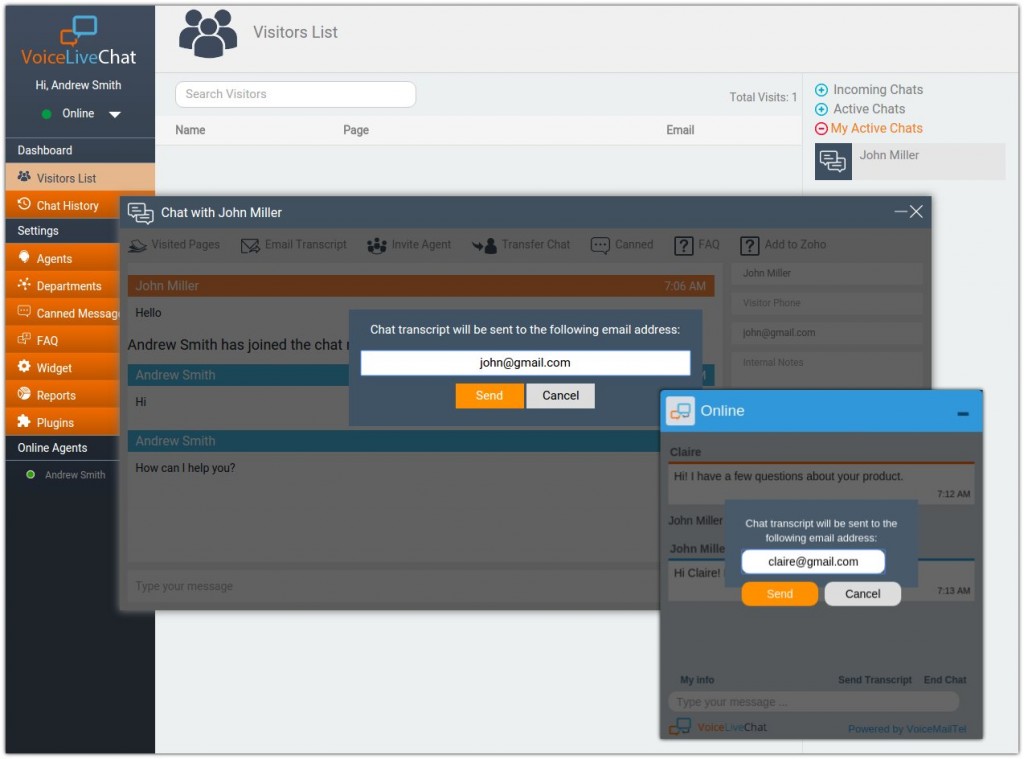Click the Search Visitors field
Screen dimensions: 1024x759
point(295,94)
